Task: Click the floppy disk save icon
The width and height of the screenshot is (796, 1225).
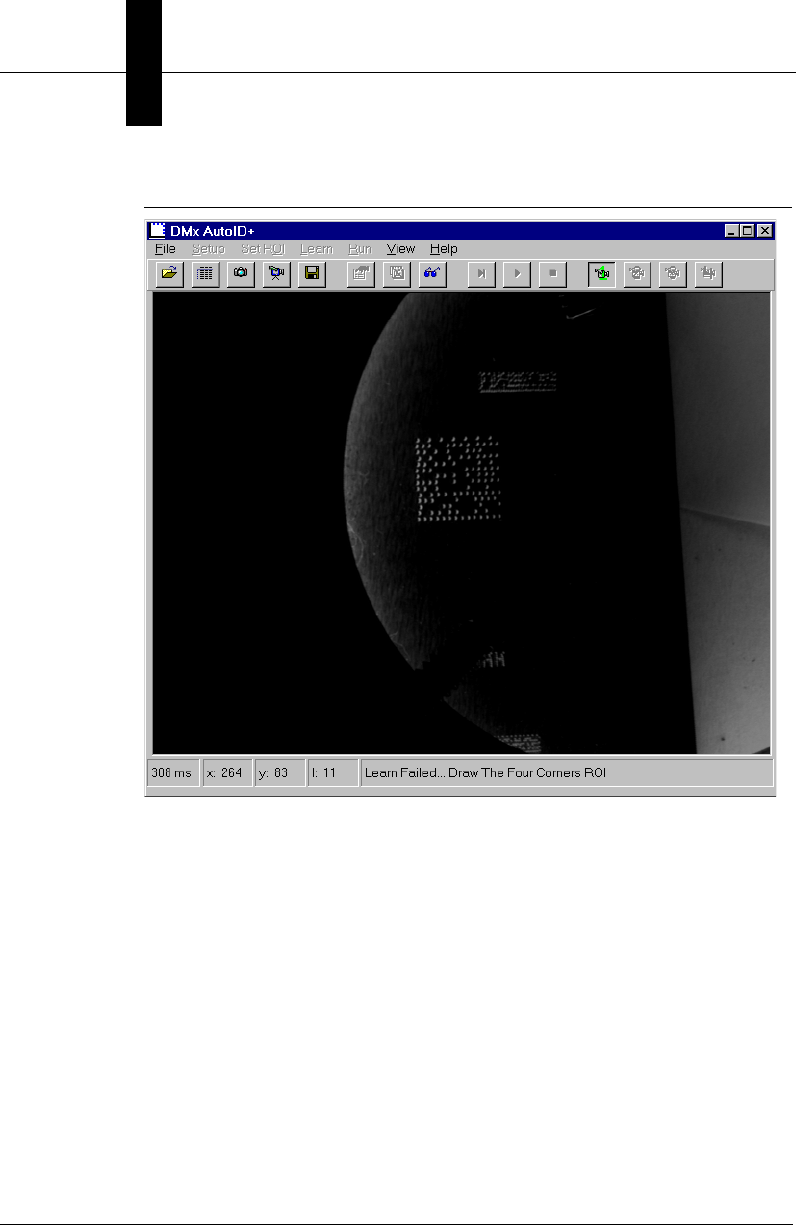Action: (311, 274)
